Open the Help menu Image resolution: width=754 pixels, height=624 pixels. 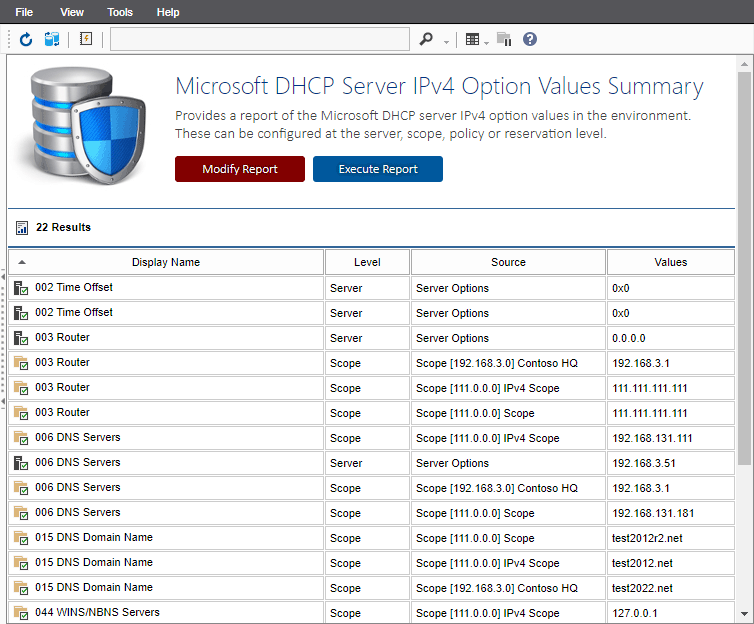(x=168, y=12)
